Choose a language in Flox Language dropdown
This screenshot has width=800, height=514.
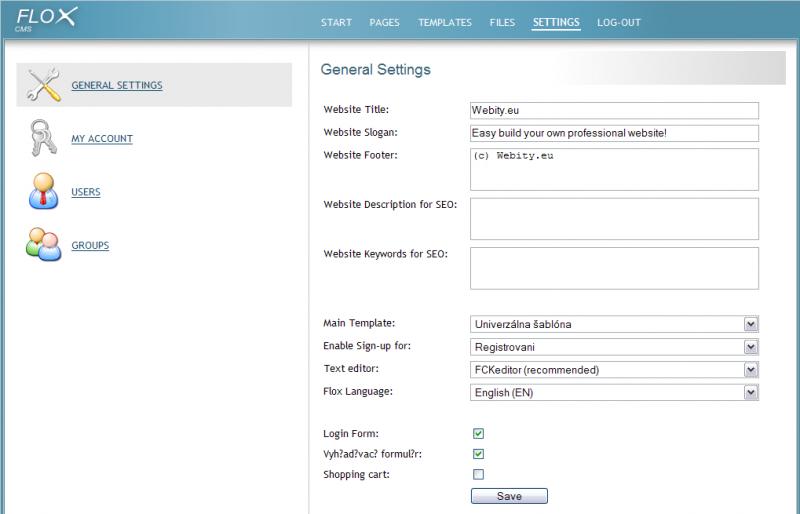(614, 393)
